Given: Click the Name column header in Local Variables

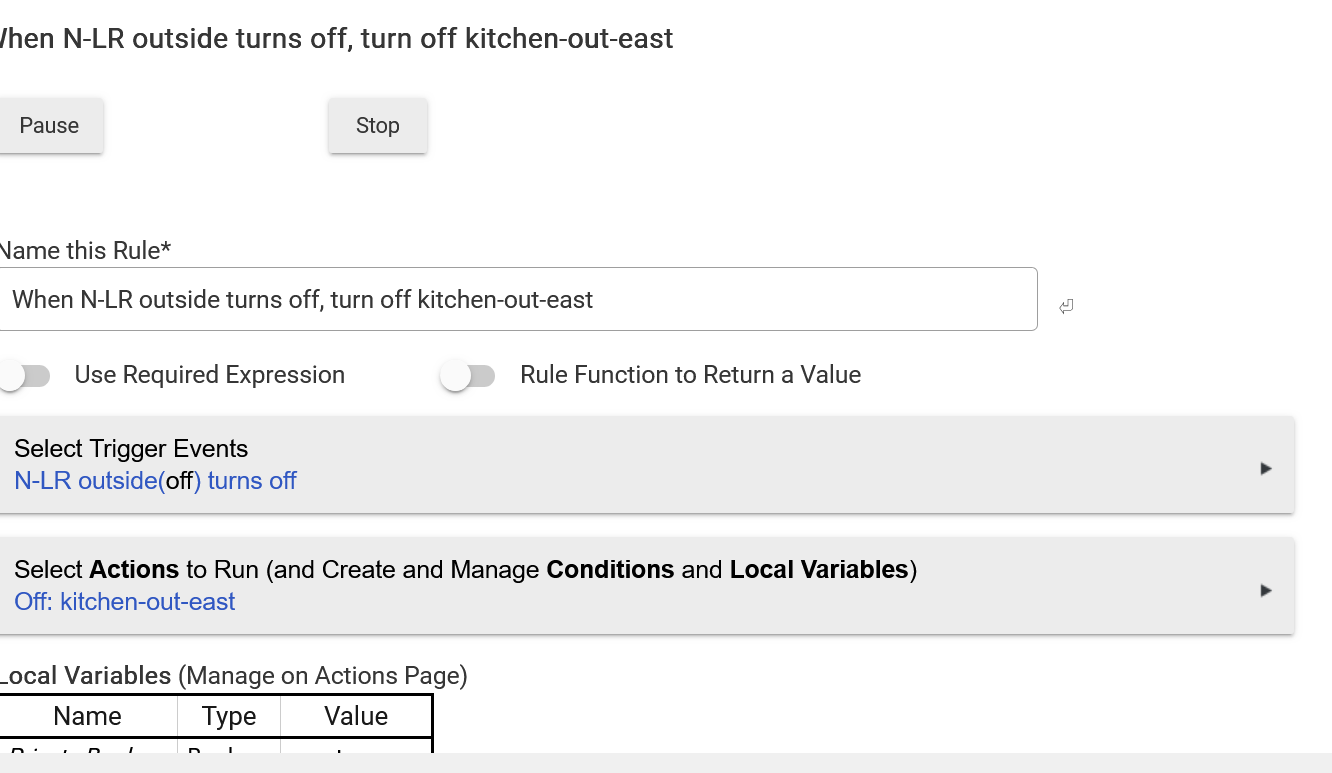Looking at the screenshot, I should (x=87, y=716).
